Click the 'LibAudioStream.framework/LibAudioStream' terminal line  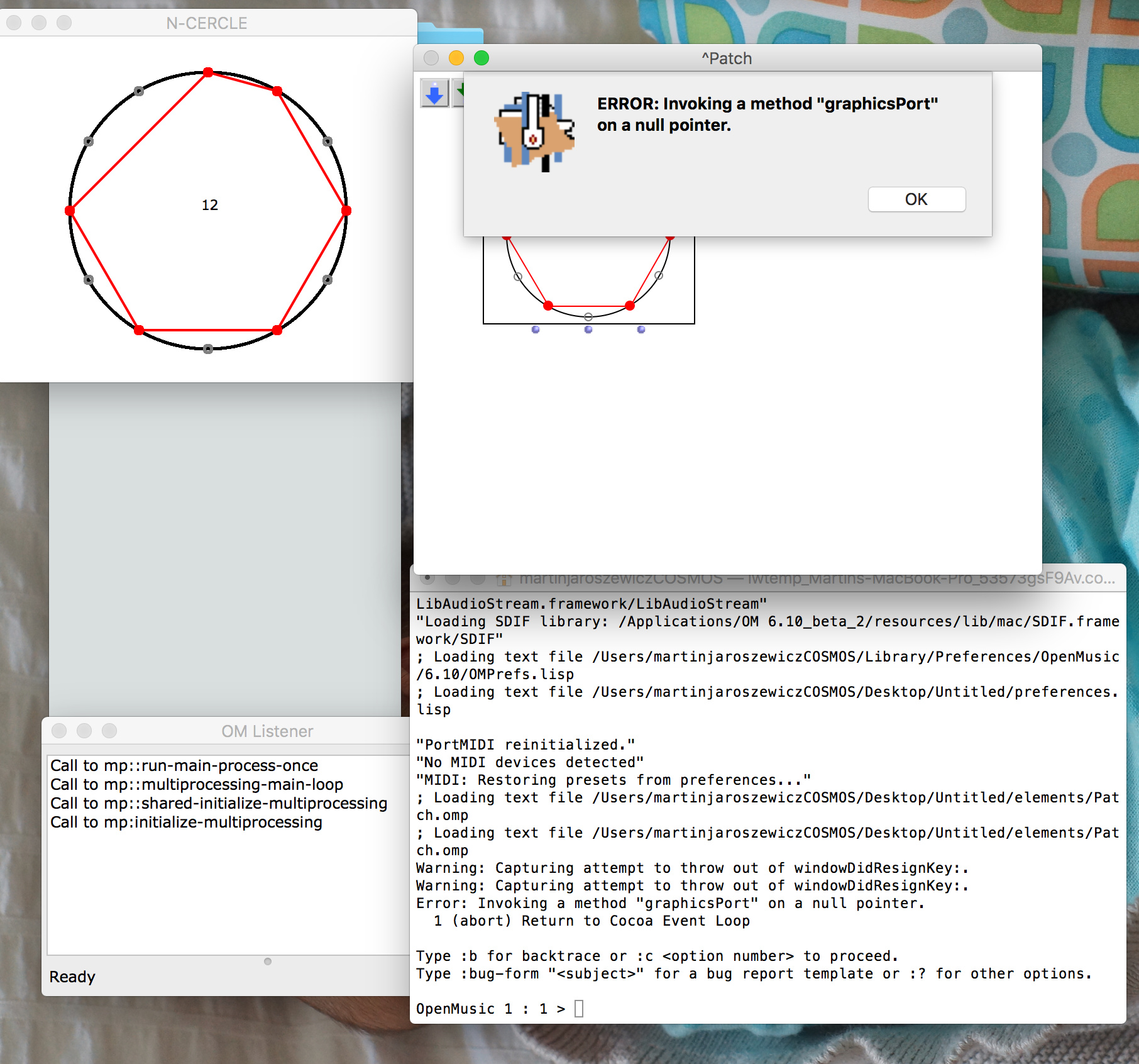coord(592,604)
